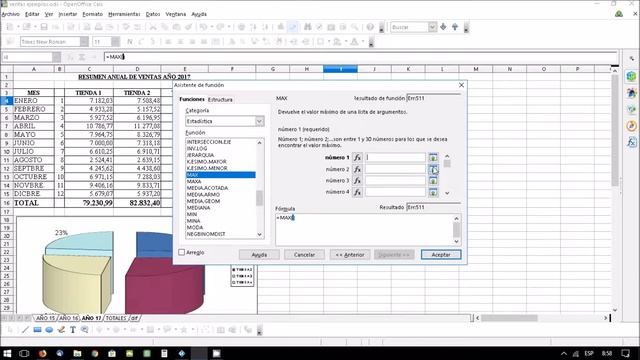Open the font name dropdown Times New Roman

click(x=84, y=42)
